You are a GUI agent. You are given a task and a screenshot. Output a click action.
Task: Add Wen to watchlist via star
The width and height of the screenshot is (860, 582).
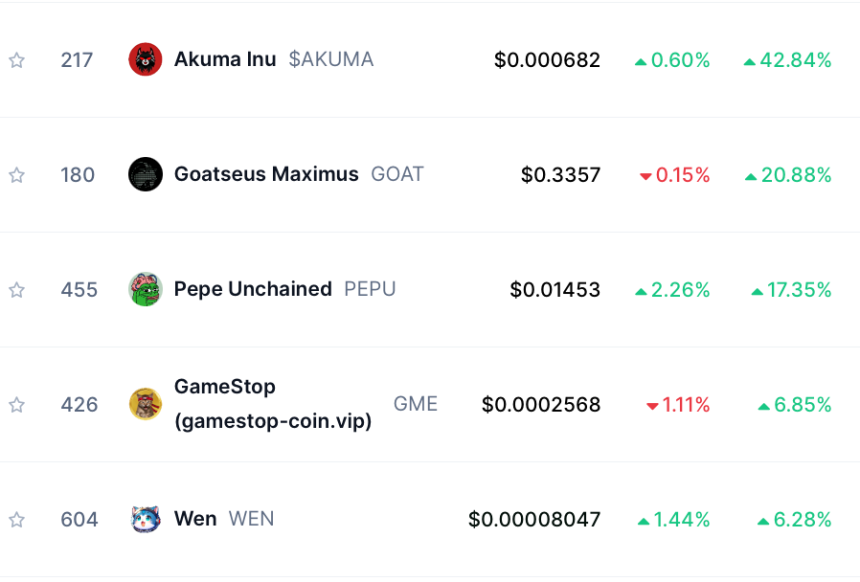coord(16,520)
